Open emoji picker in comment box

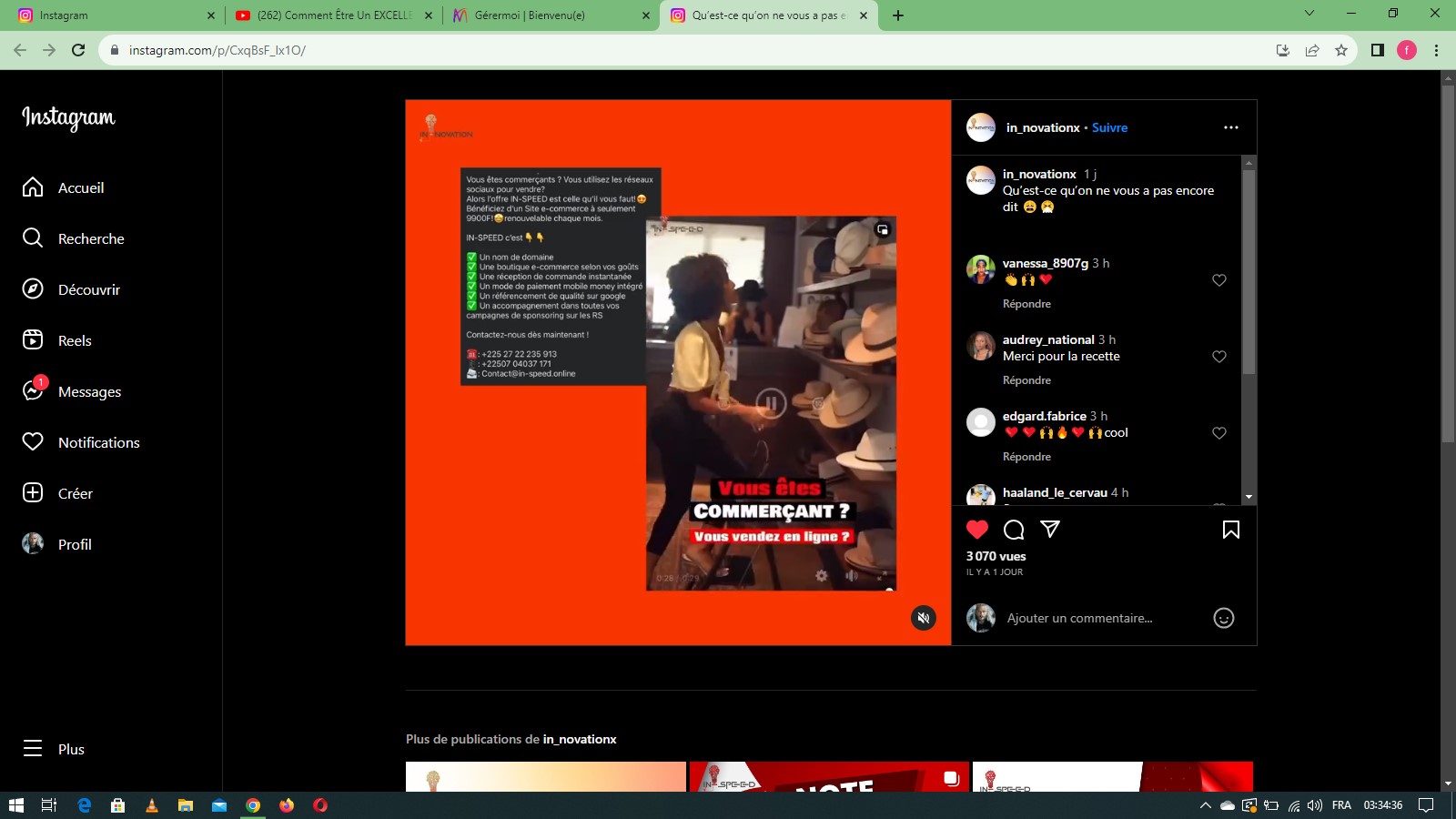point(1224,619)
